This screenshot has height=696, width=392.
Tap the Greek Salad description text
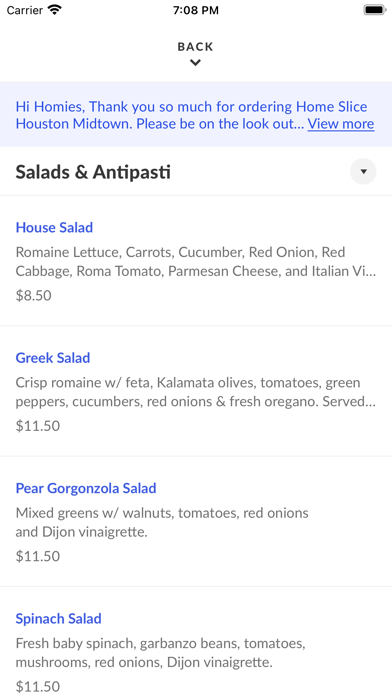coord(196,392)
